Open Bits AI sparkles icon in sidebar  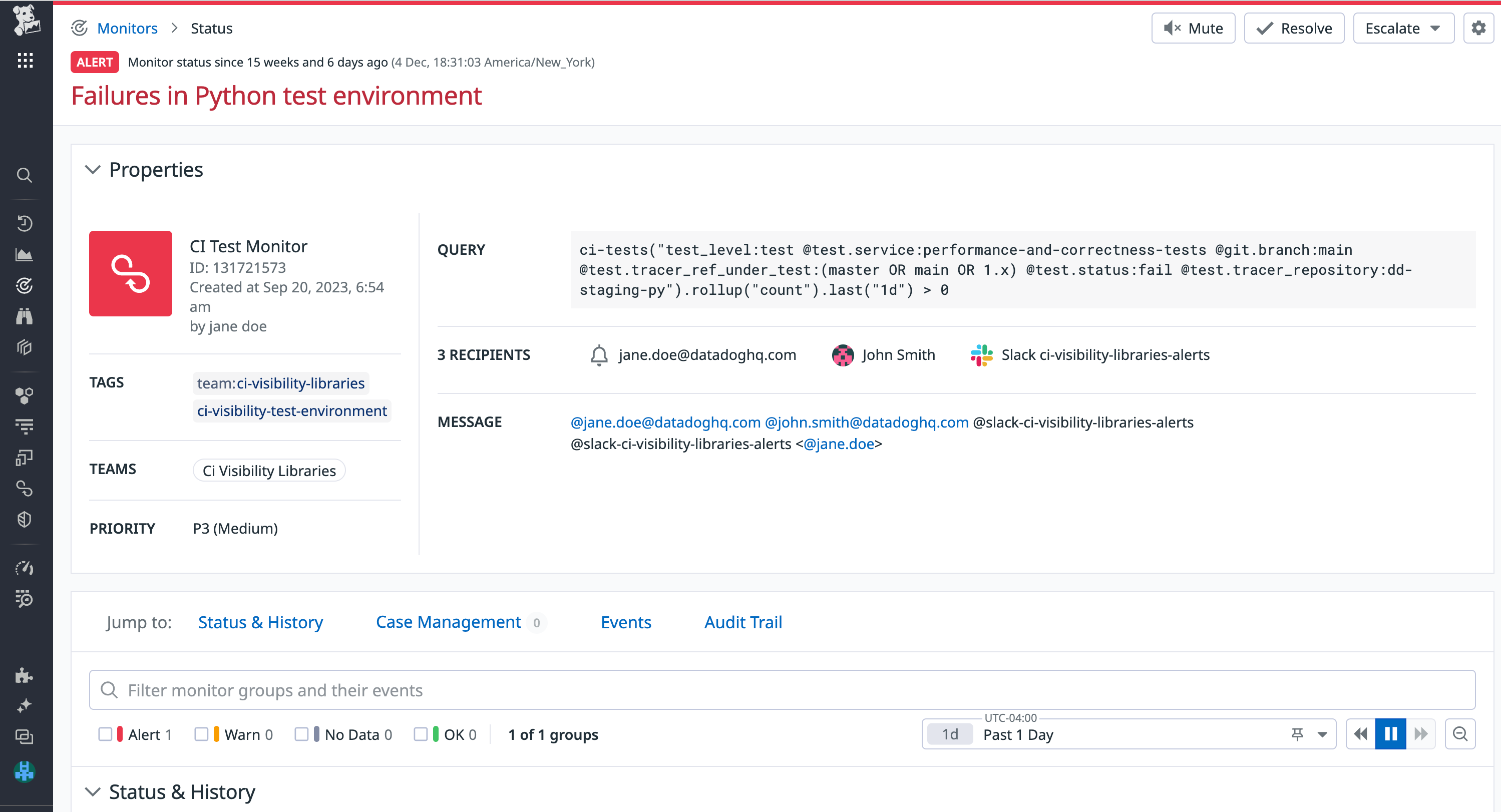pos(25,705)
